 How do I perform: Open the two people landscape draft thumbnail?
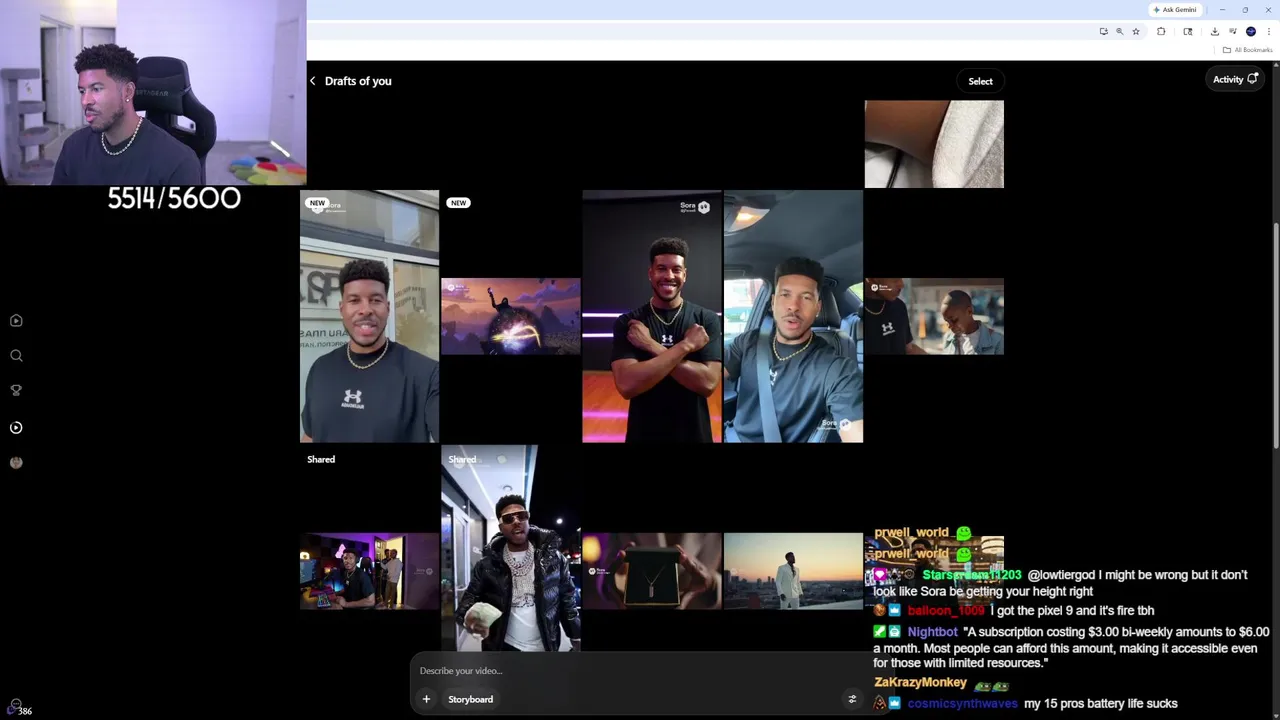click(x=934, y=316)
